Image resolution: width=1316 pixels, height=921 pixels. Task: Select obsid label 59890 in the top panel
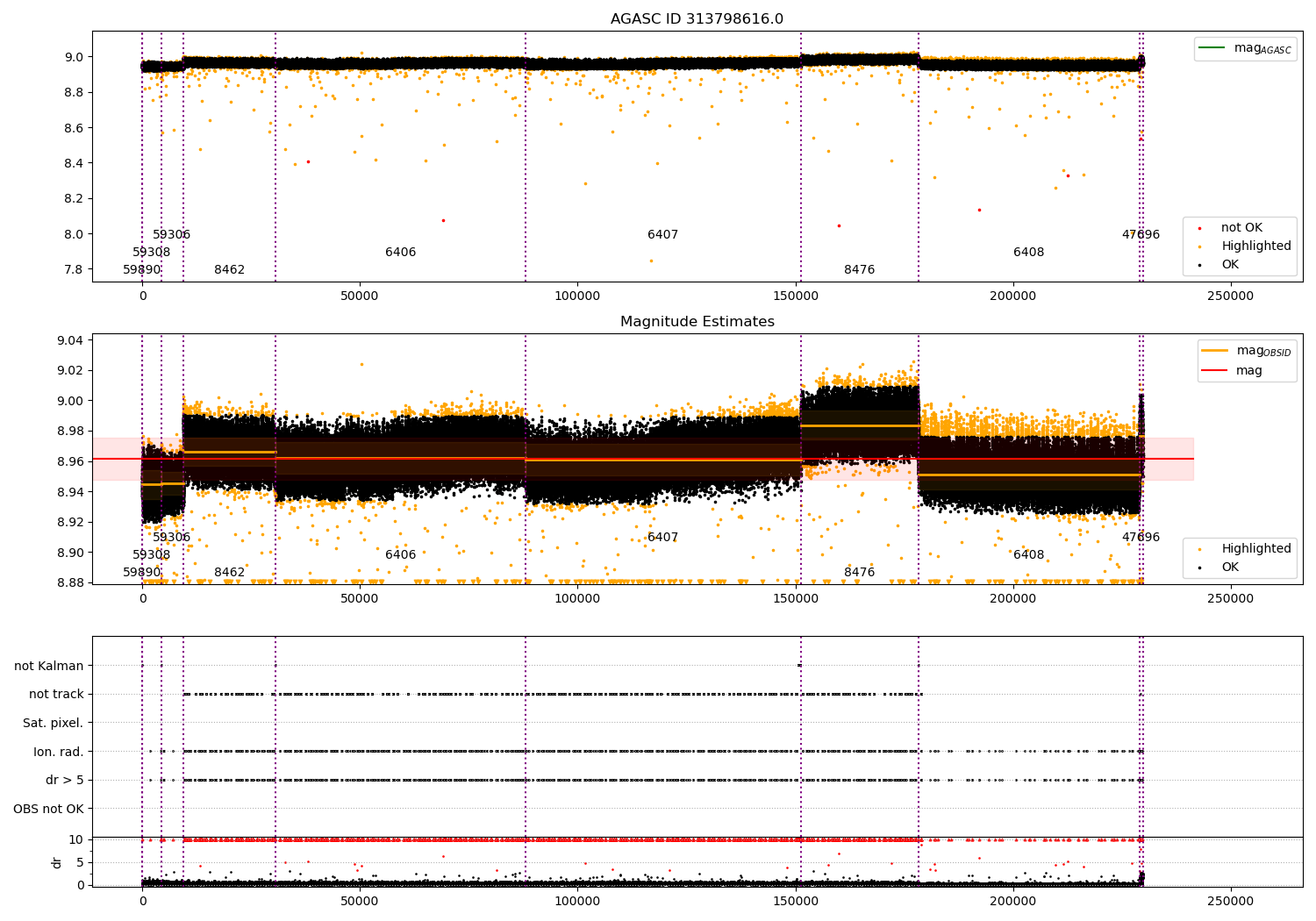point(142,270)
